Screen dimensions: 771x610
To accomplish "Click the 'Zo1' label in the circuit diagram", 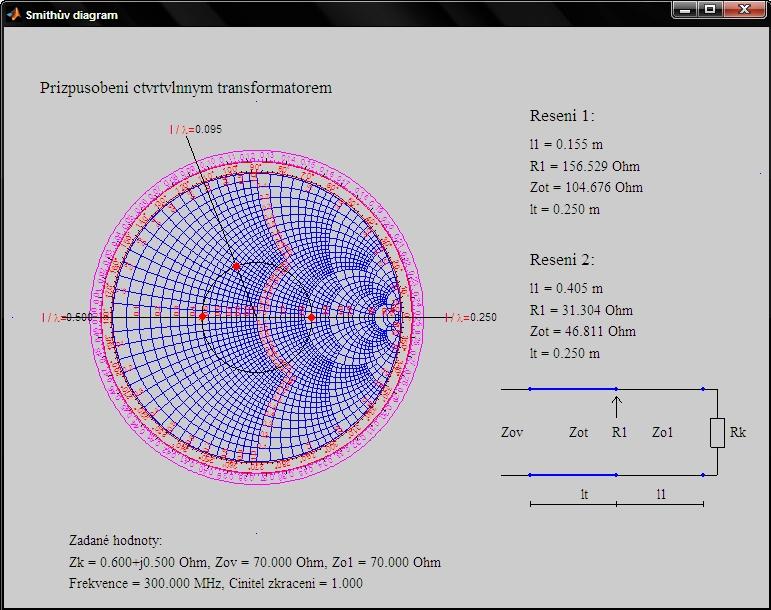I will pyautogui.click(x=662, y=433).
